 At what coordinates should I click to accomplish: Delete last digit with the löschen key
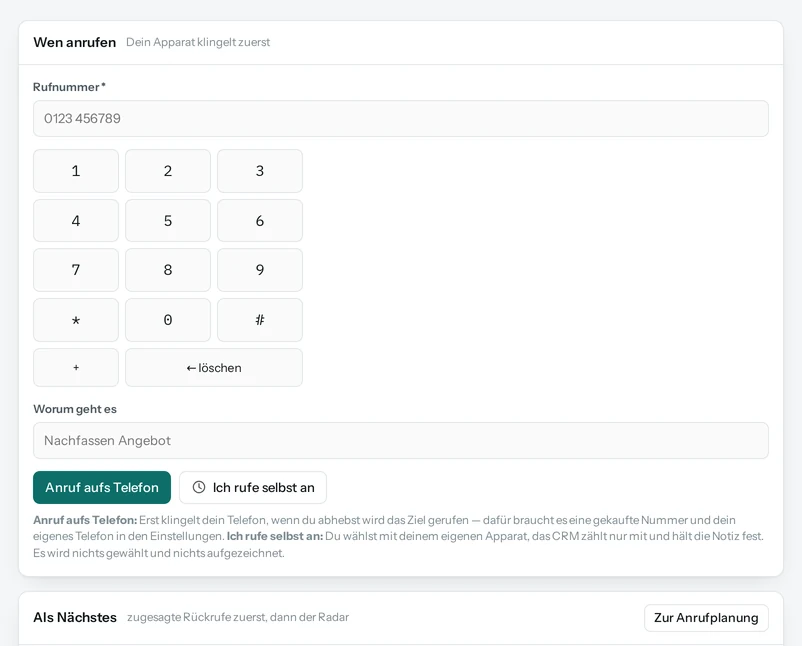click(x=214, y=368)
